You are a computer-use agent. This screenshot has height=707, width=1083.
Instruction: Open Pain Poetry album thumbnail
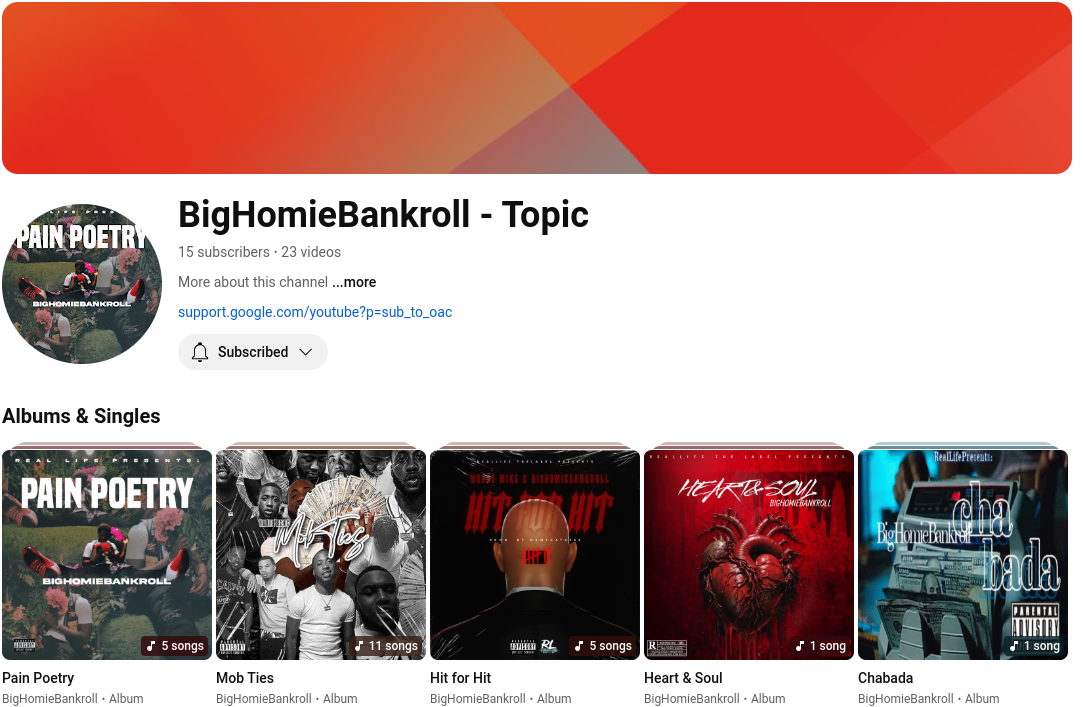[x=107, y=555]
